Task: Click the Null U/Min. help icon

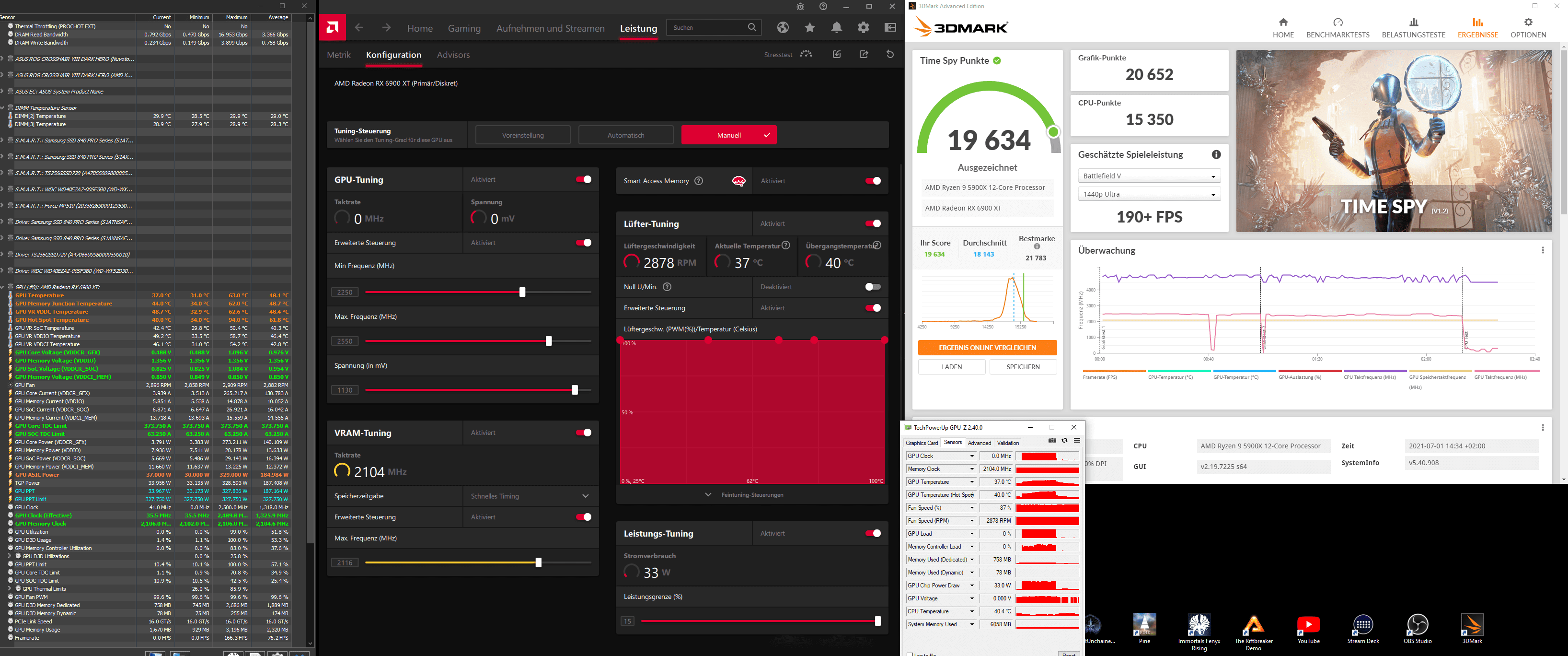Action: [x=667, y=287]
